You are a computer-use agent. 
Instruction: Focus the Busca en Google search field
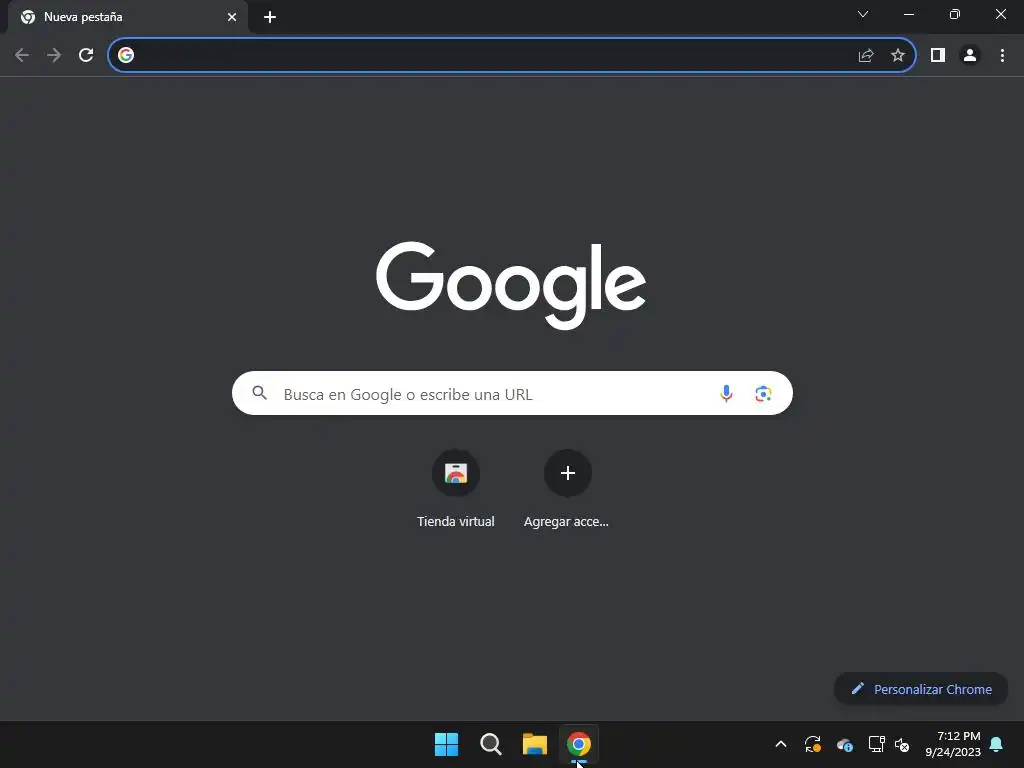[512, 393]
